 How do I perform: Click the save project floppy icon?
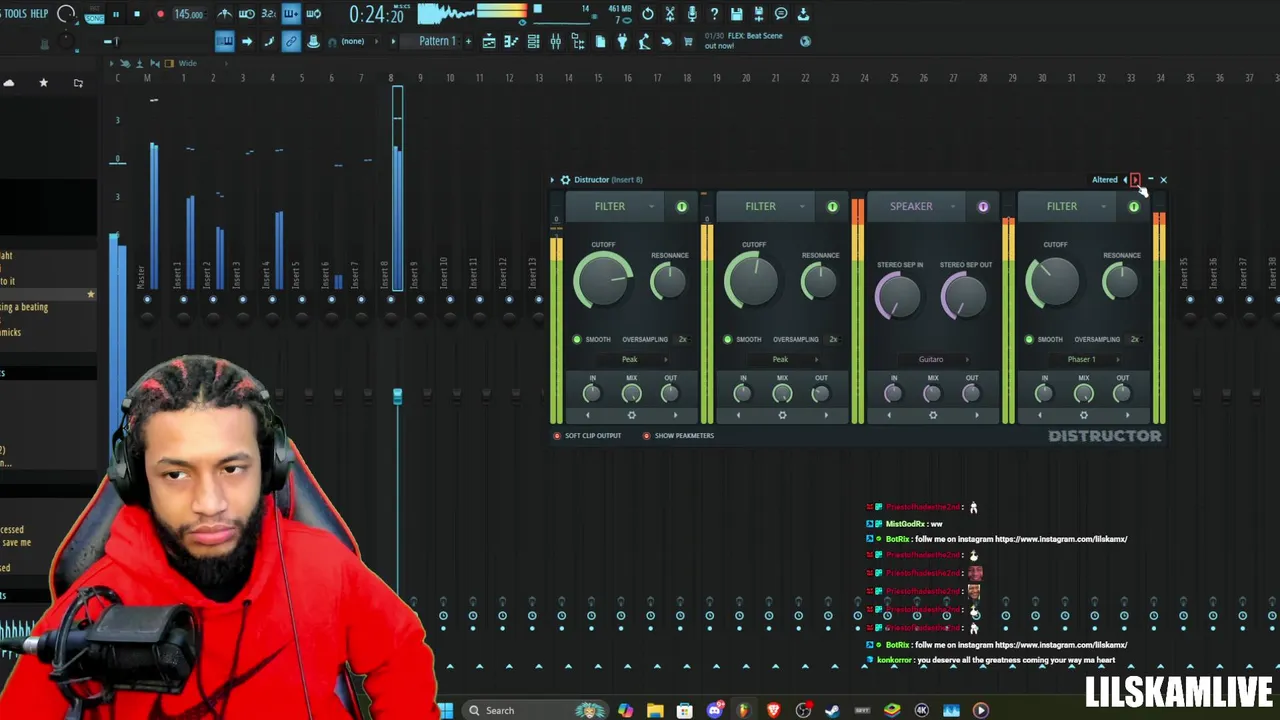click(736, 14)
